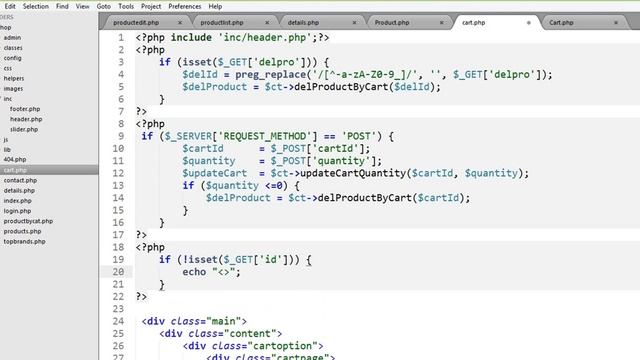Open the Preferences menu
The height and width of the screenshot is (360, 640).
(184, 7)
